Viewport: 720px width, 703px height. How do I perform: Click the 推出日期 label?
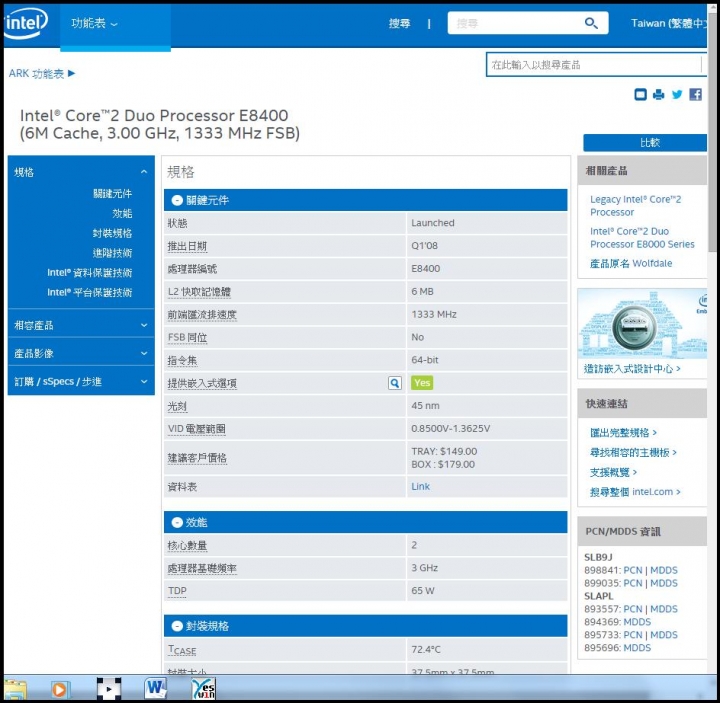187,246
